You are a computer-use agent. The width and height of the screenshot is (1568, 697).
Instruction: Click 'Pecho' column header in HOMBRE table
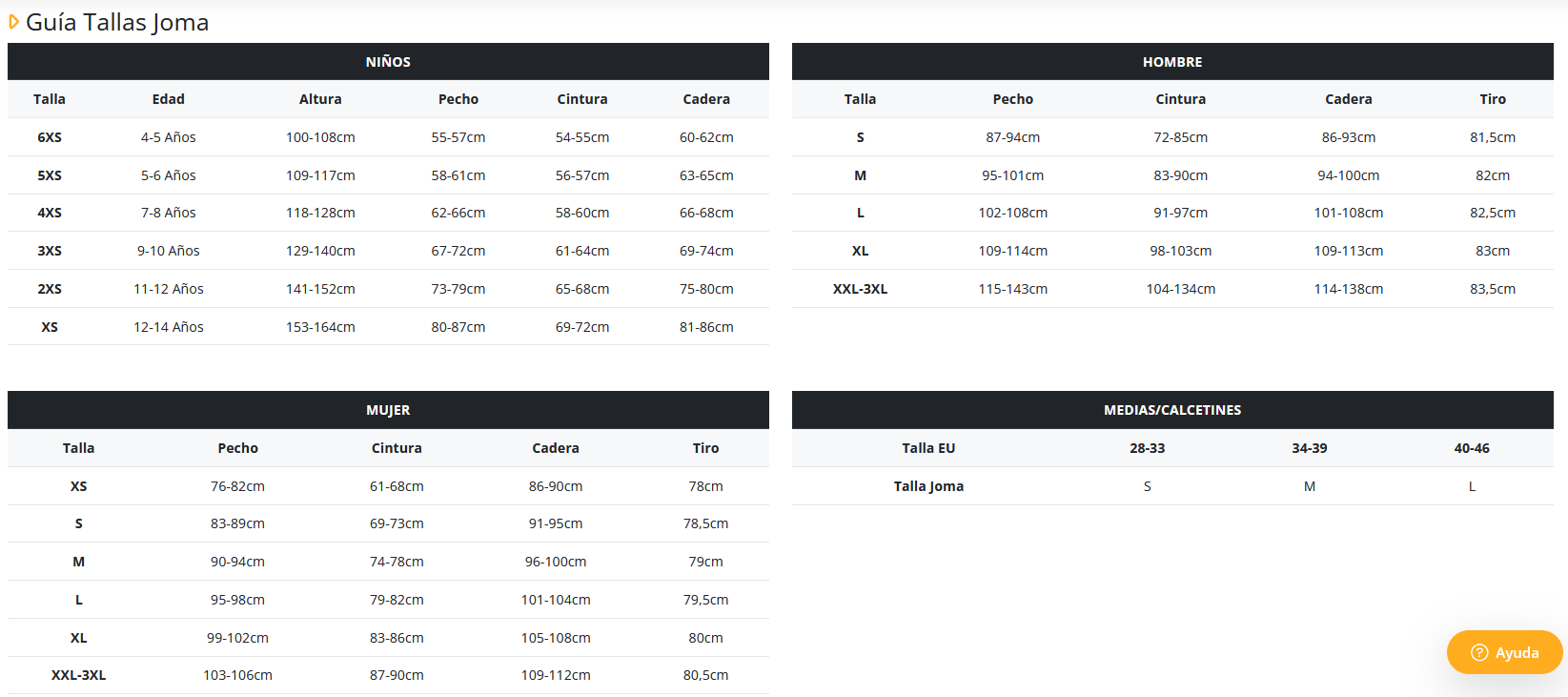click(x=1012, y=99)
